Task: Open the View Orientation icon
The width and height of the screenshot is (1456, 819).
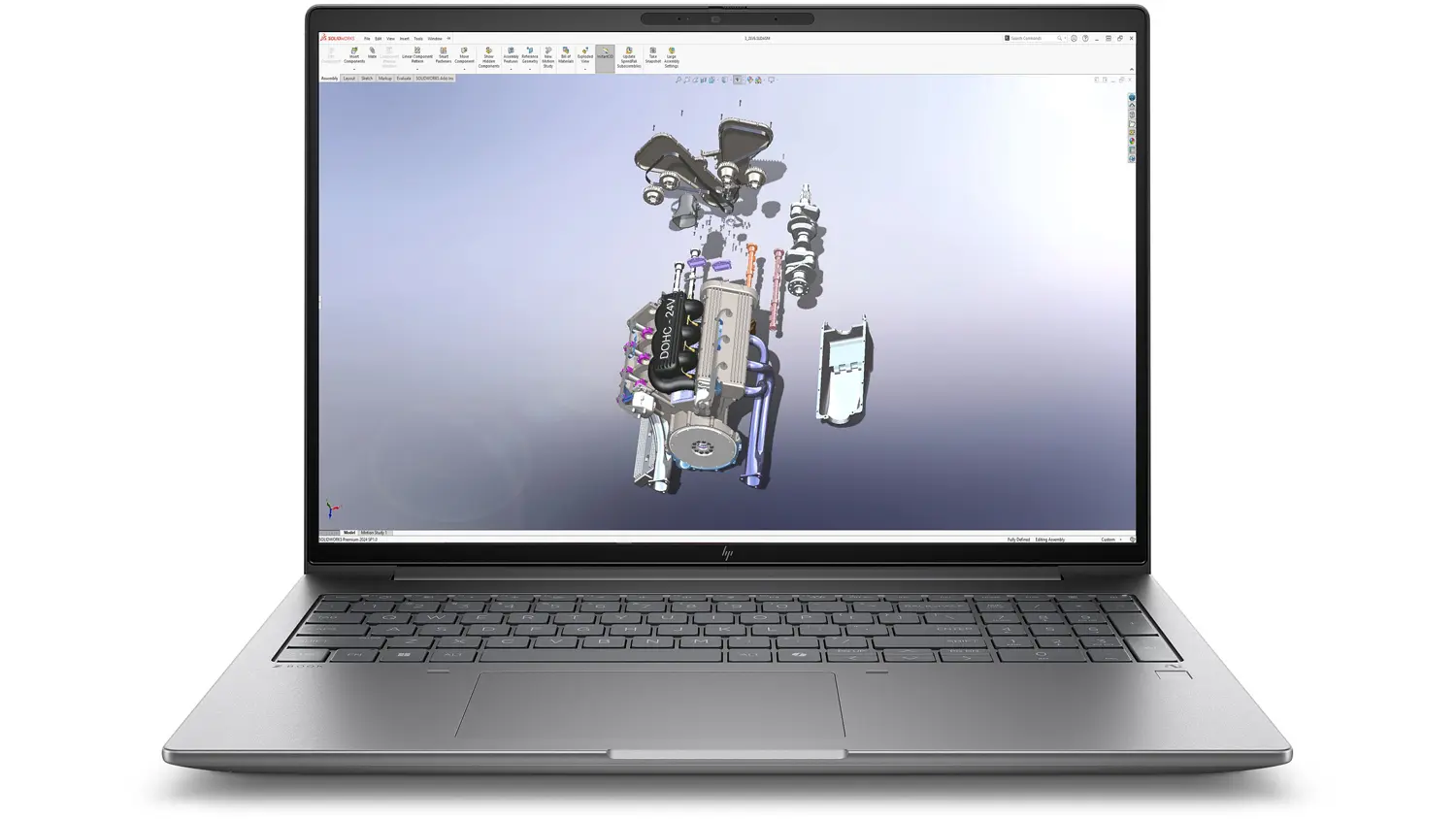Action: [711, 80]
